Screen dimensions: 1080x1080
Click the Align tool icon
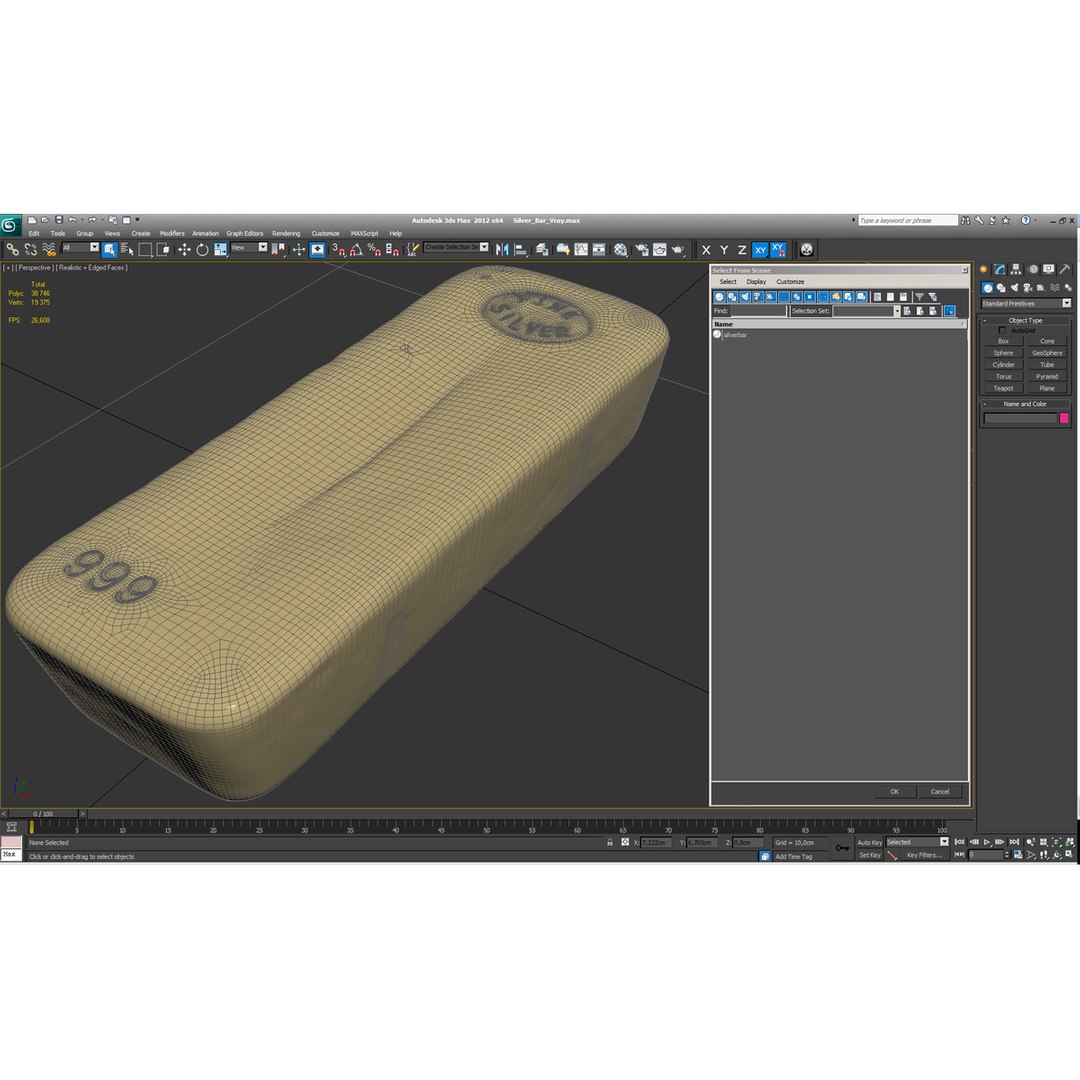pyautogui.click(x=521, y=249)
